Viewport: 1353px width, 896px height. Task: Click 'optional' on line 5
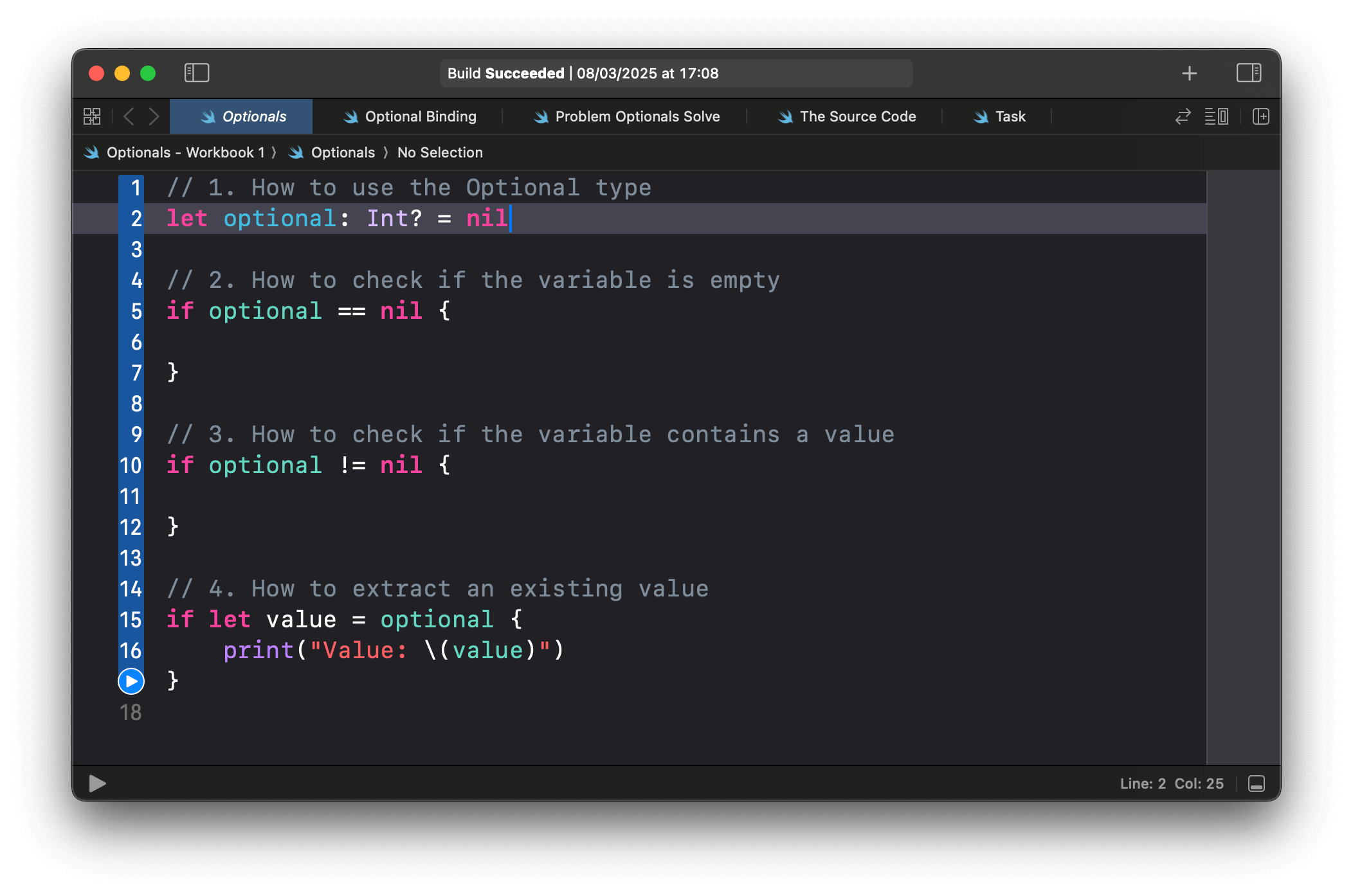click(x=265, y=311)
